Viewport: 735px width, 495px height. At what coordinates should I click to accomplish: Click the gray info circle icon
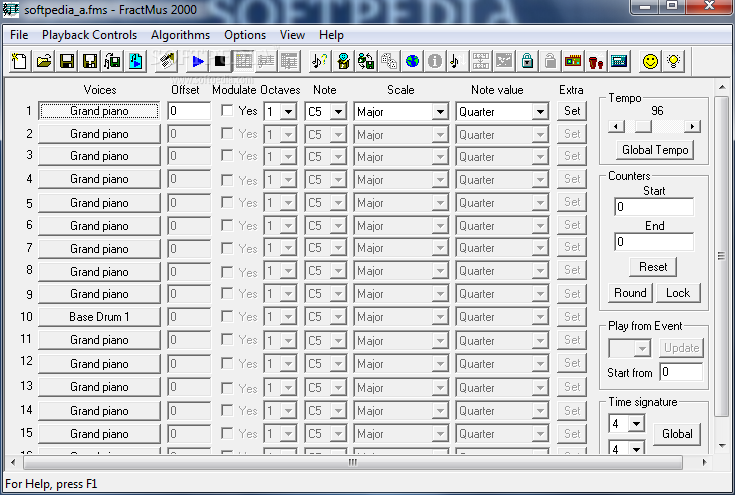point(435,61)
